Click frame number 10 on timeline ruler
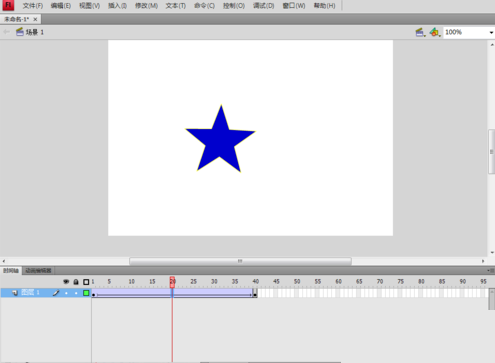The height and width of the screenshot is (363, 495). (x=132, y=282)
